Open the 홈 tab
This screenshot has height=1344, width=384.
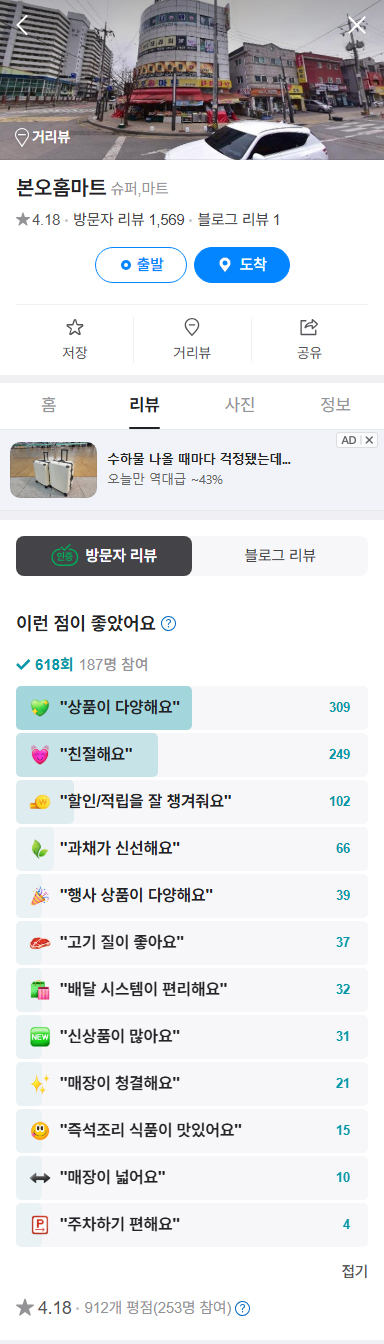48,405
